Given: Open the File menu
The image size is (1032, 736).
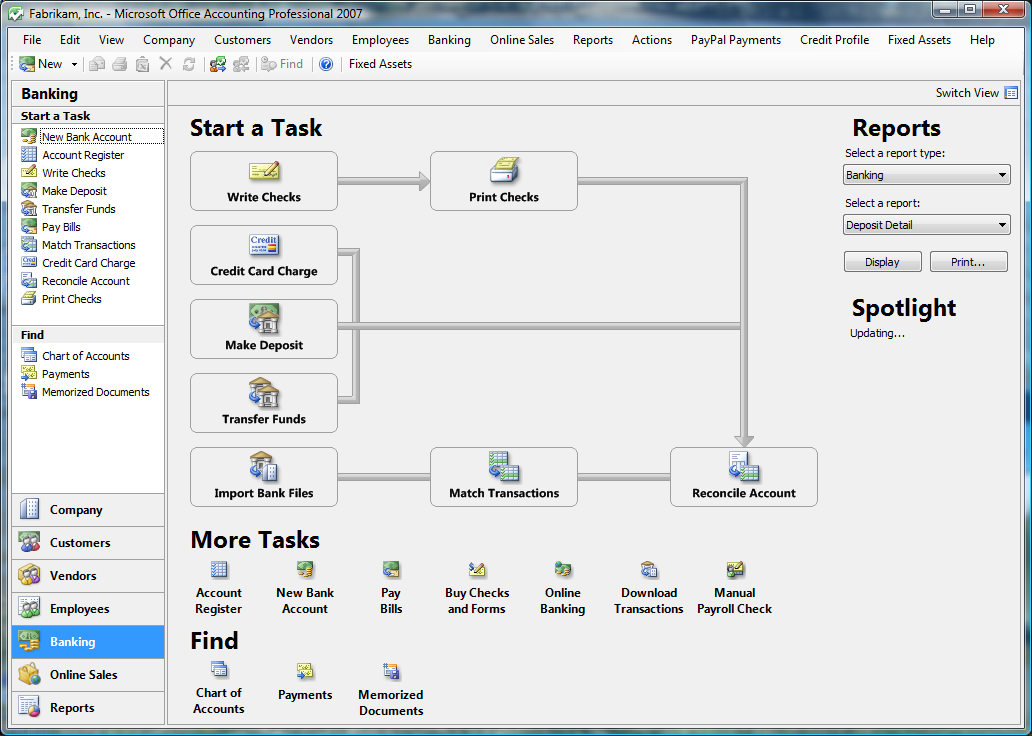Looking at the screenshot, I should tap(32, 40).
